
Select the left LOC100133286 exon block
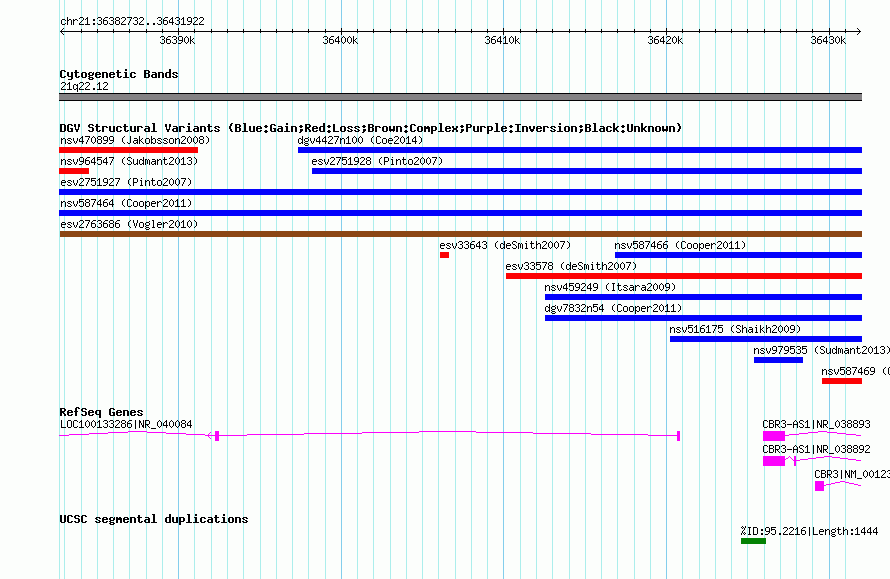217,436
